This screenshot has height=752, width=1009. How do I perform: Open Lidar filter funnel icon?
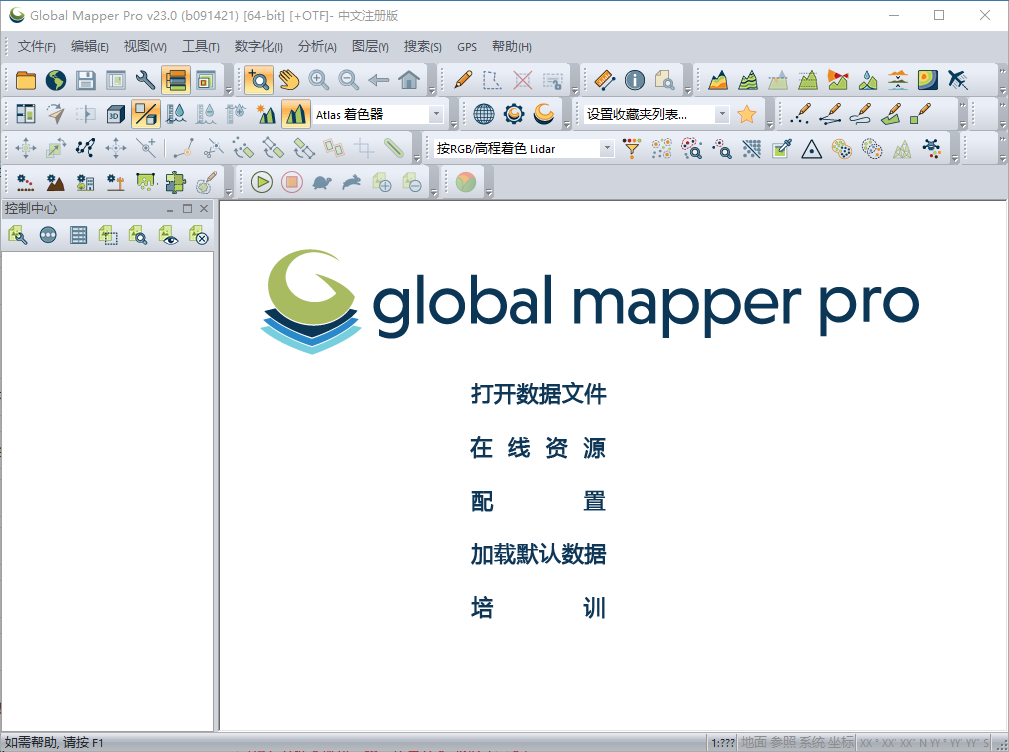pyautogui.click(x=633, y=149)
